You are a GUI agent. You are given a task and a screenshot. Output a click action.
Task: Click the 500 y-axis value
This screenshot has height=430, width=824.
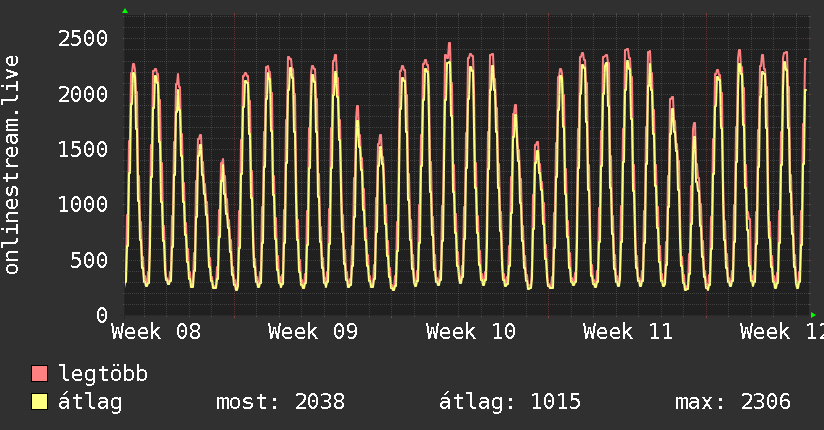(x=89, y=260)
